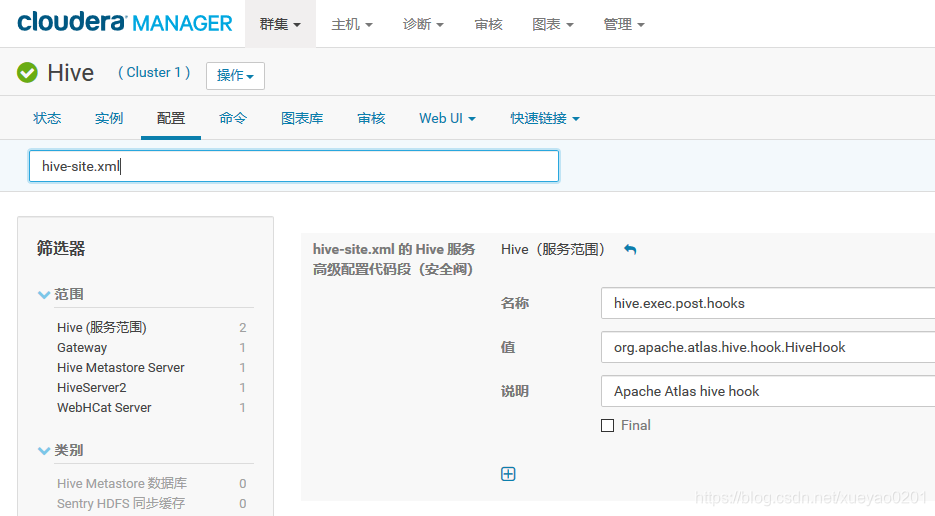Open the 图表 dropdown menu
Viewport: 935px width, 516px height.
point(553,24)
